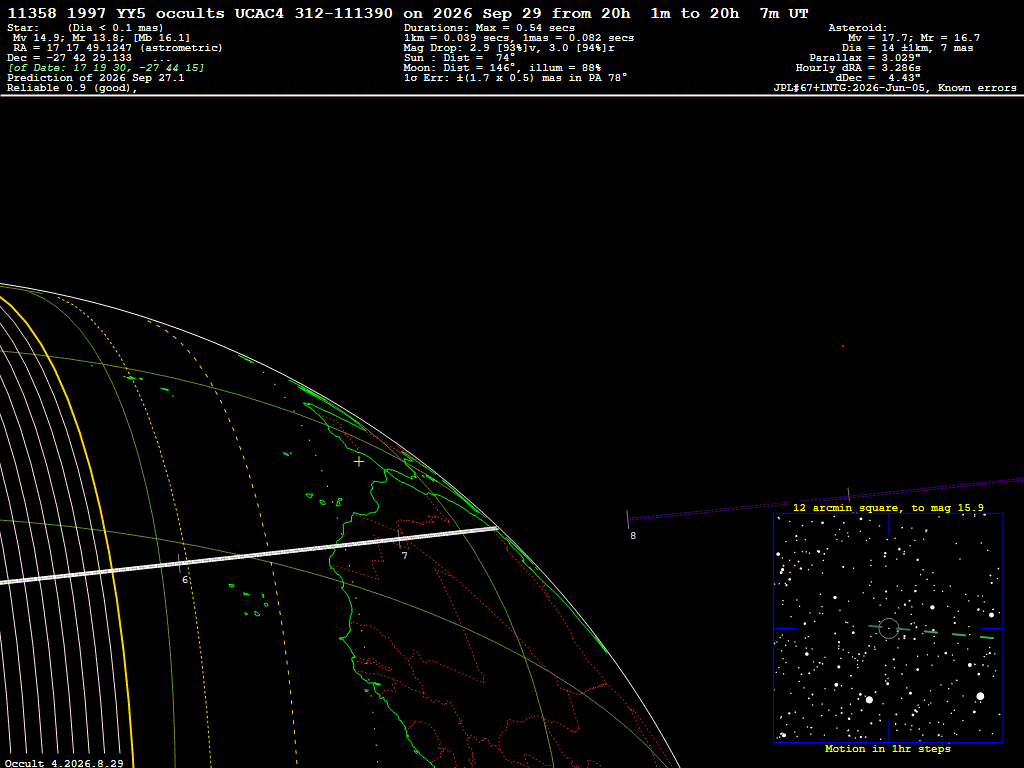Open the blue-bordered star chart inset
The width and height of the screenshot is (1024, 768).
tap(888, 628)
